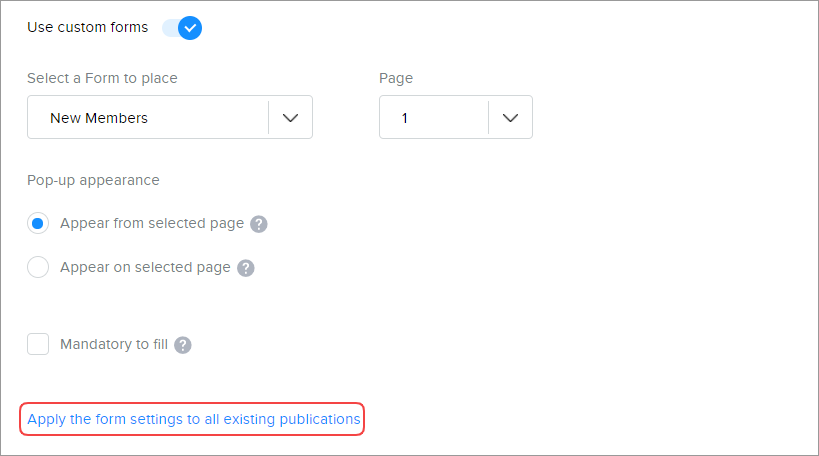Click the page value 1 in the Page field
The image size is (819, 456).
pos(405,118)
